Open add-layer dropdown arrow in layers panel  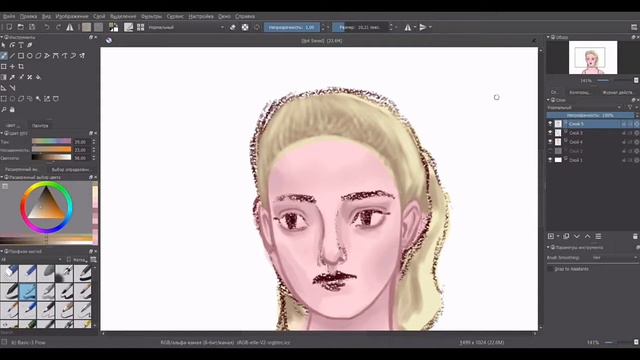point(558,236)
